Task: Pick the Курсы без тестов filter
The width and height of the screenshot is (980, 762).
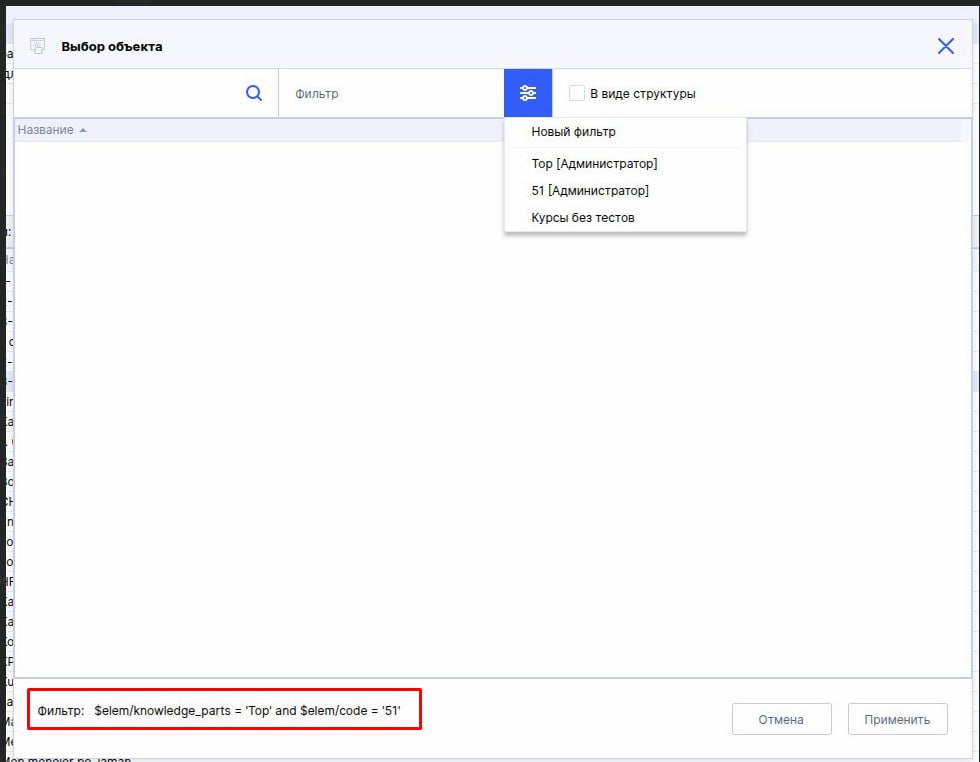Action: [x=582, y=217]
